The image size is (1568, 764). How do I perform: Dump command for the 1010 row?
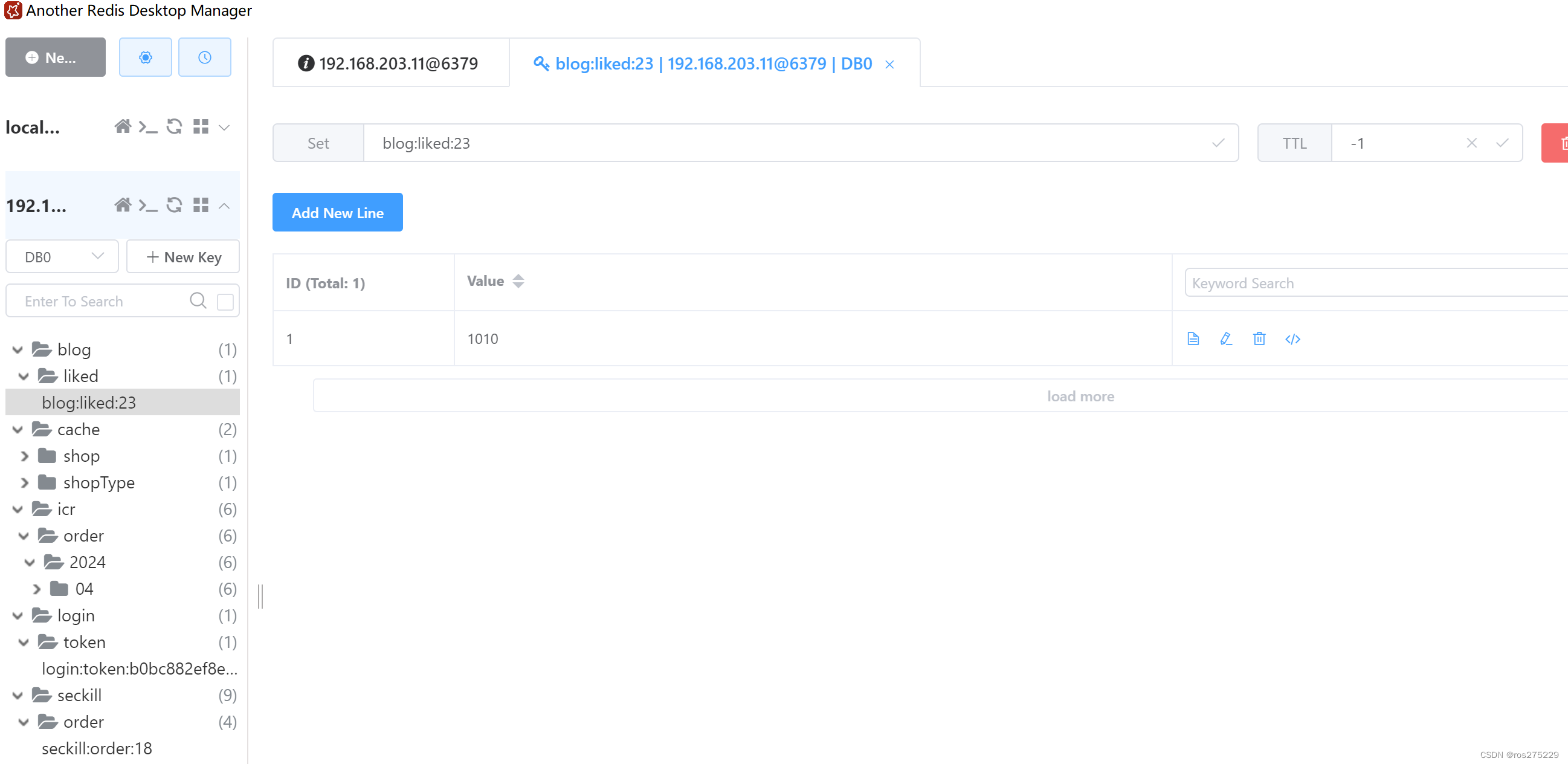click(x=1292, y=338)
